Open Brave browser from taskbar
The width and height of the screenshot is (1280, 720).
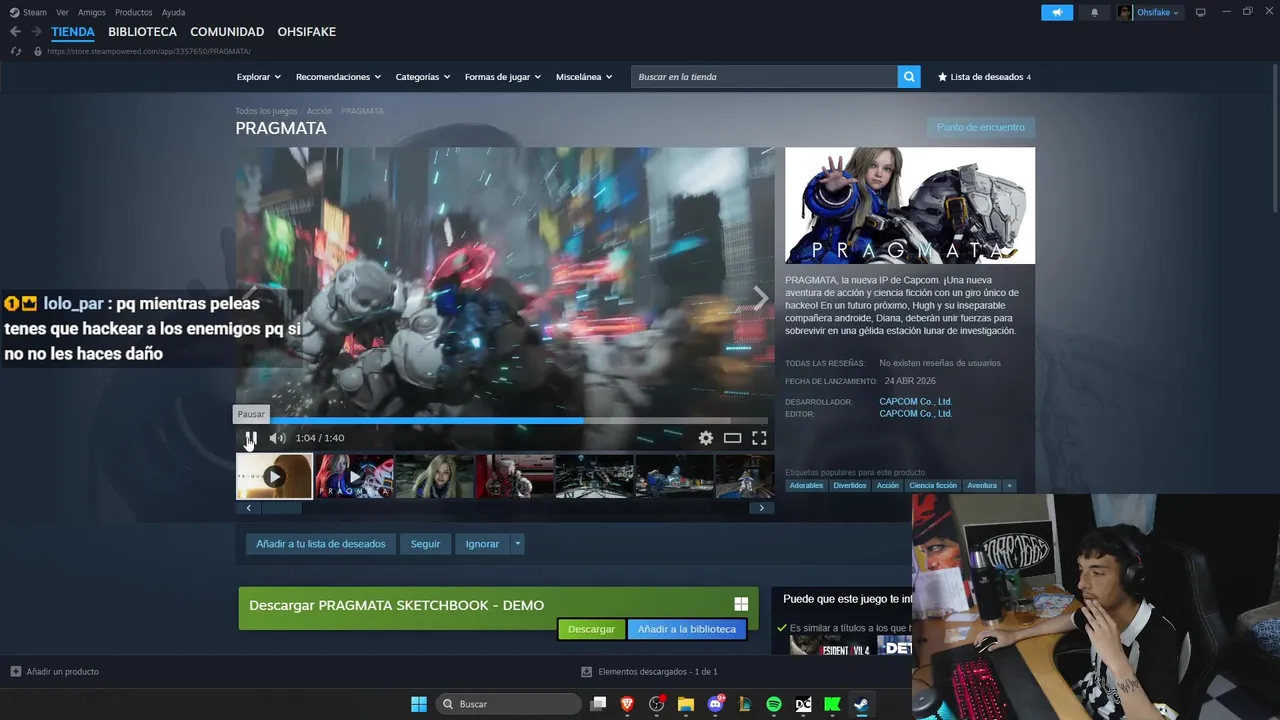click(627, 704)
